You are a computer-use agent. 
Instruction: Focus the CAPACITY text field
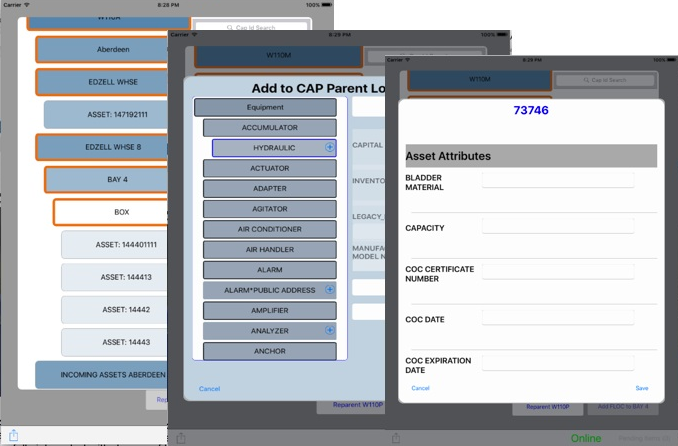pyautogui.click(x=557, y=227)
